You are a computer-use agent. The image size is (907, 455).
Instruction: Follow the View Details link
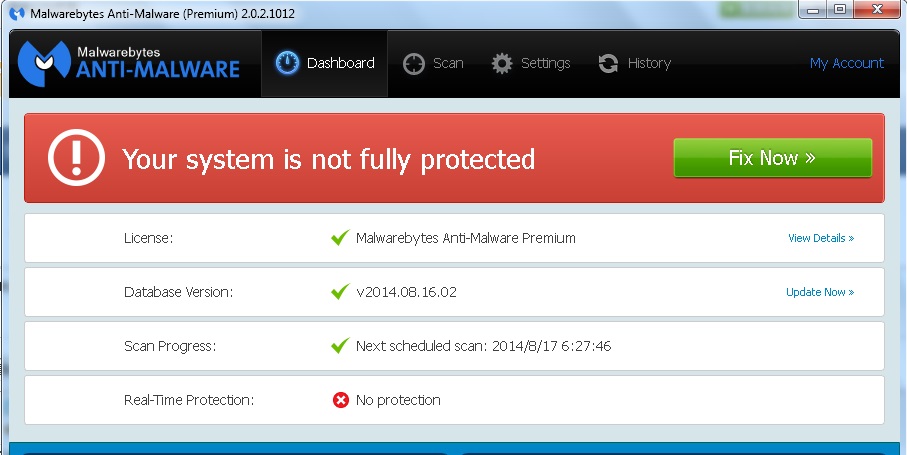click(820, 238)
